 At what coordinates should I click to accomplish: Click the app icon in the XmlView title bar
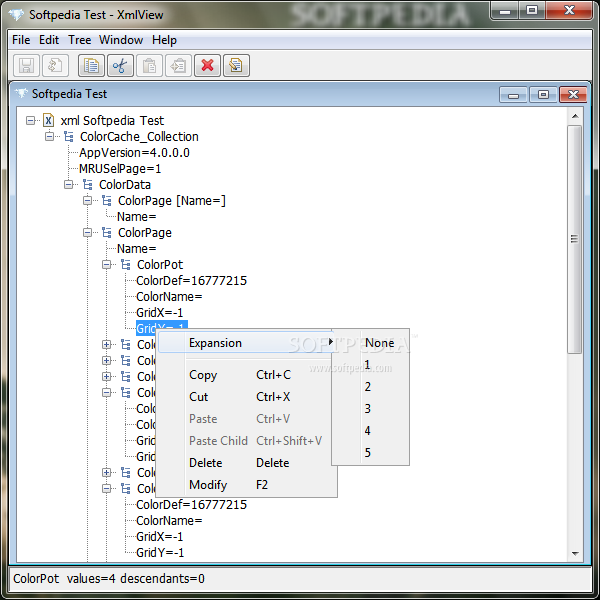pos(16,15)
